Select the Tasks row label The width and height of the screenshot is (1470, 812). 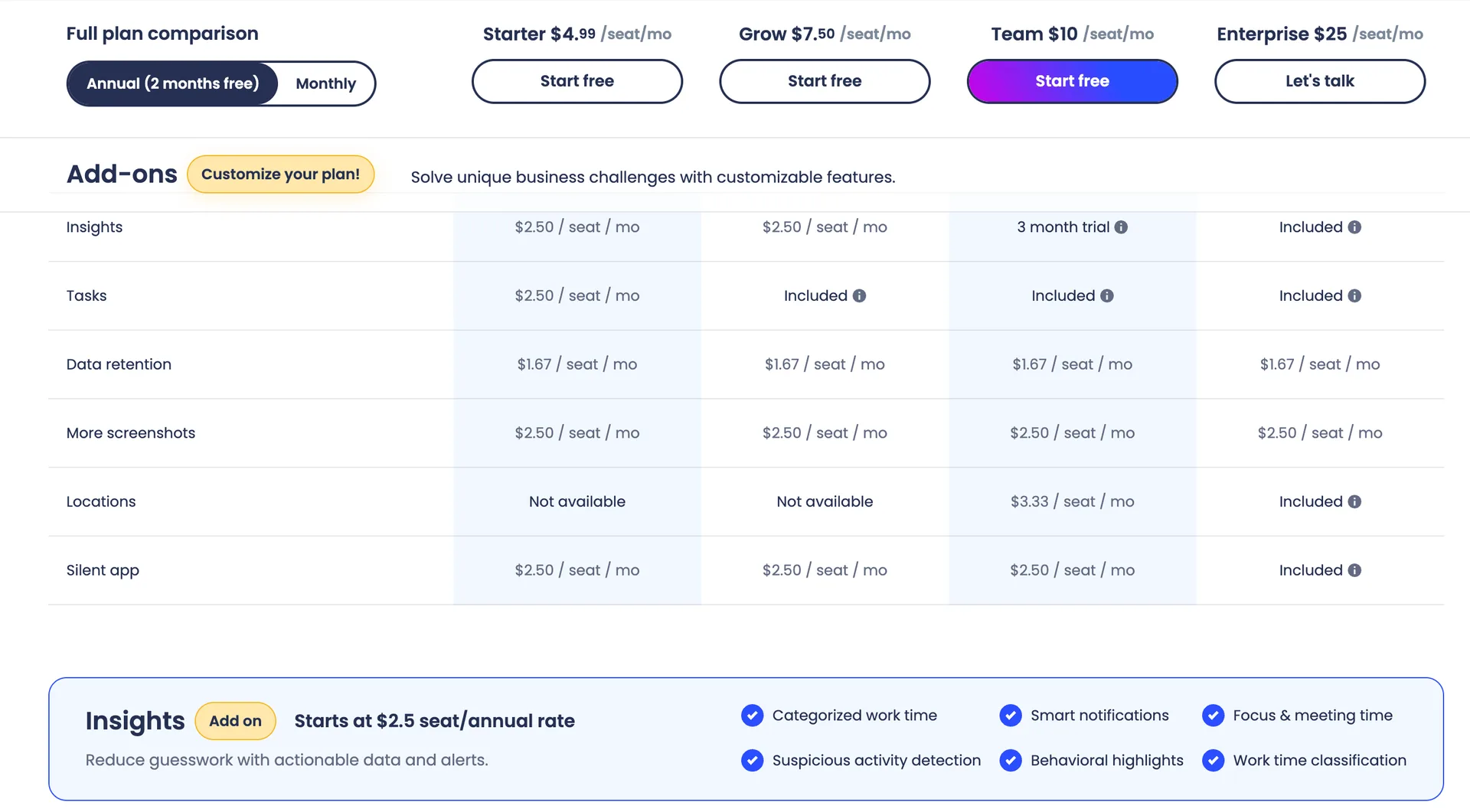point(87,296)
